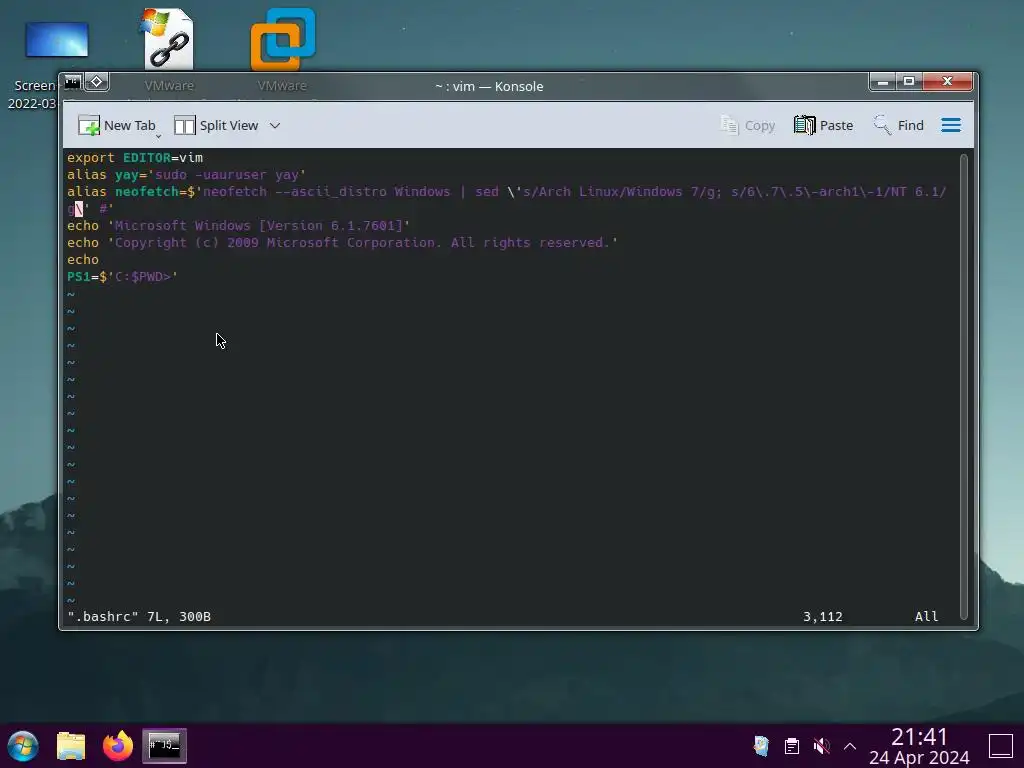Click the Split View toolbar button
This screenshot has width=1024, height=768.
216,125
